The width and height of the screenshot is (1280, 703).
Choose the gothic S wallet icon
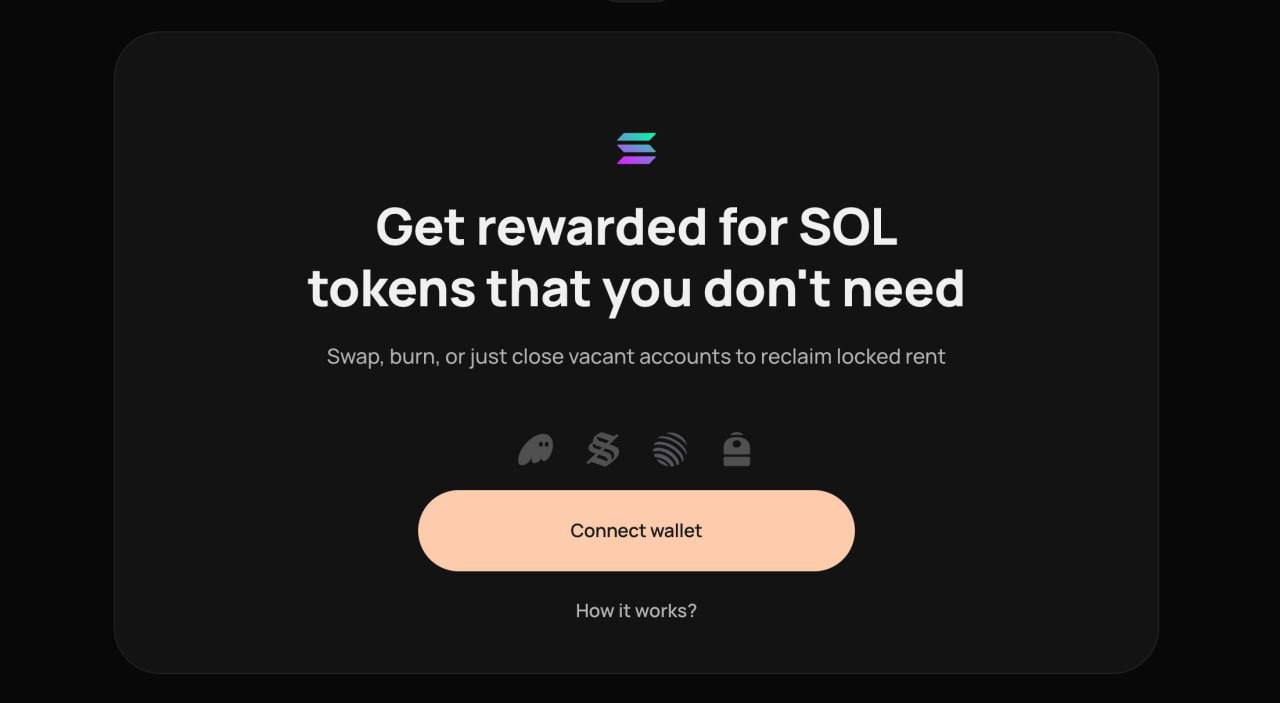tap(603, 450)
